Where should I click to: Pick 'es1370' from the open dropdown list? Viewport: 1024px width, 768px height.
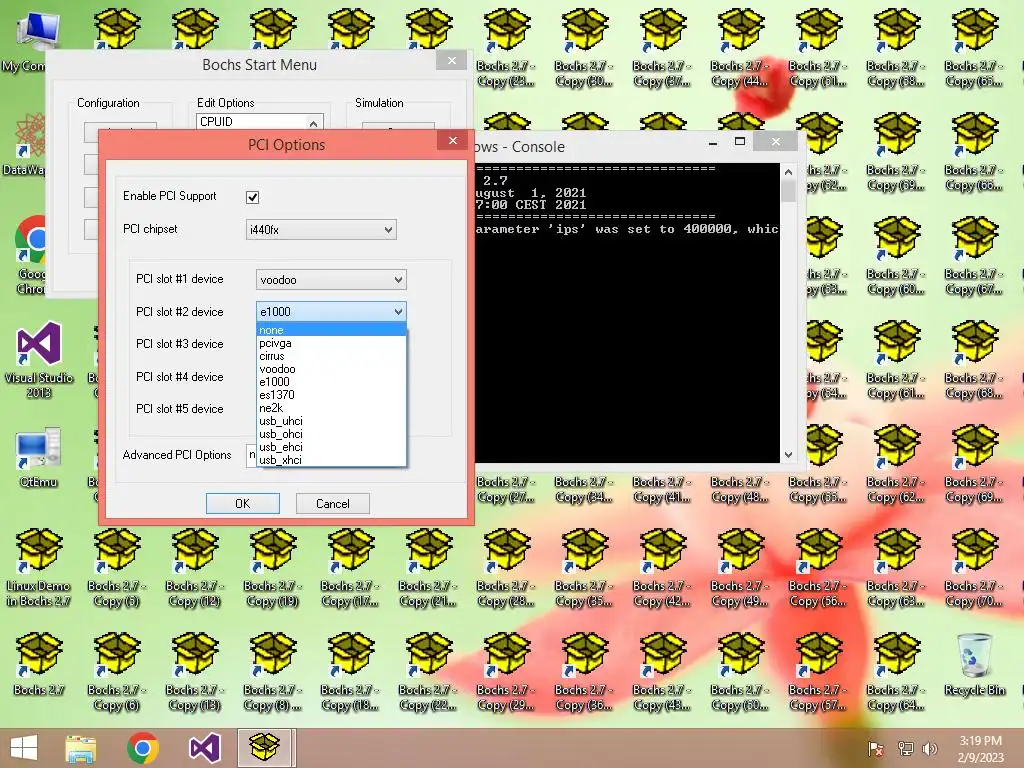click(x=331, y=394)
